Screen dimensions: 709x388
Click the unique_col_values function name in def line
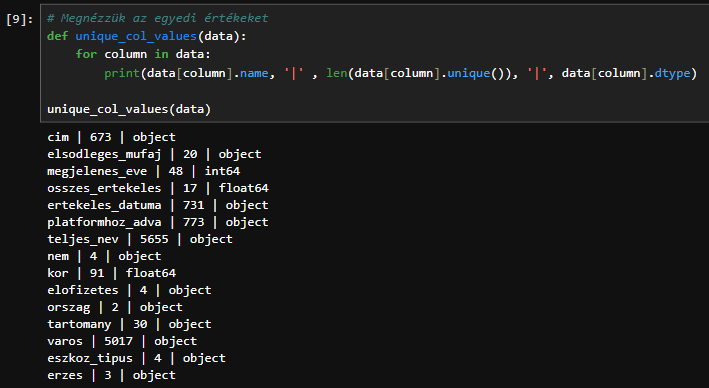click(136, 36)
